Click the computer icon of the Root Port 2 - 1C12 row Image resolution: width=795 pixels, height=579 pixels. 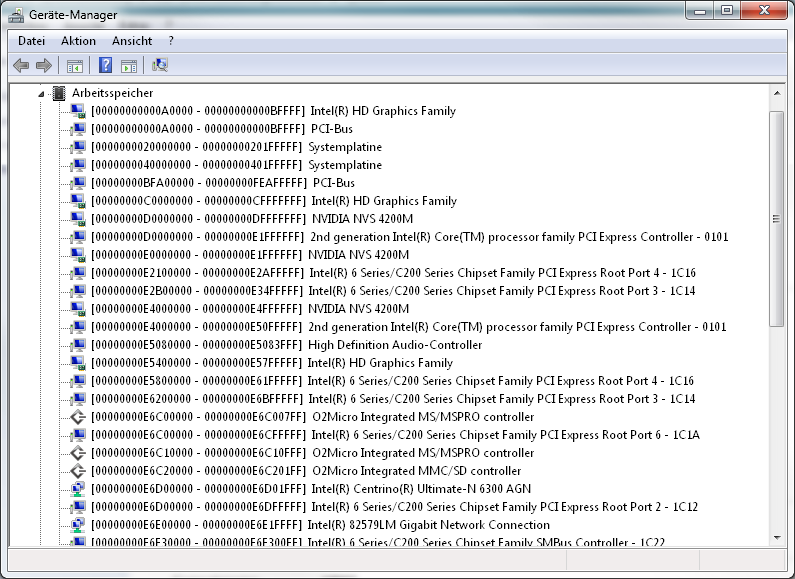click(x=78, y=506)
